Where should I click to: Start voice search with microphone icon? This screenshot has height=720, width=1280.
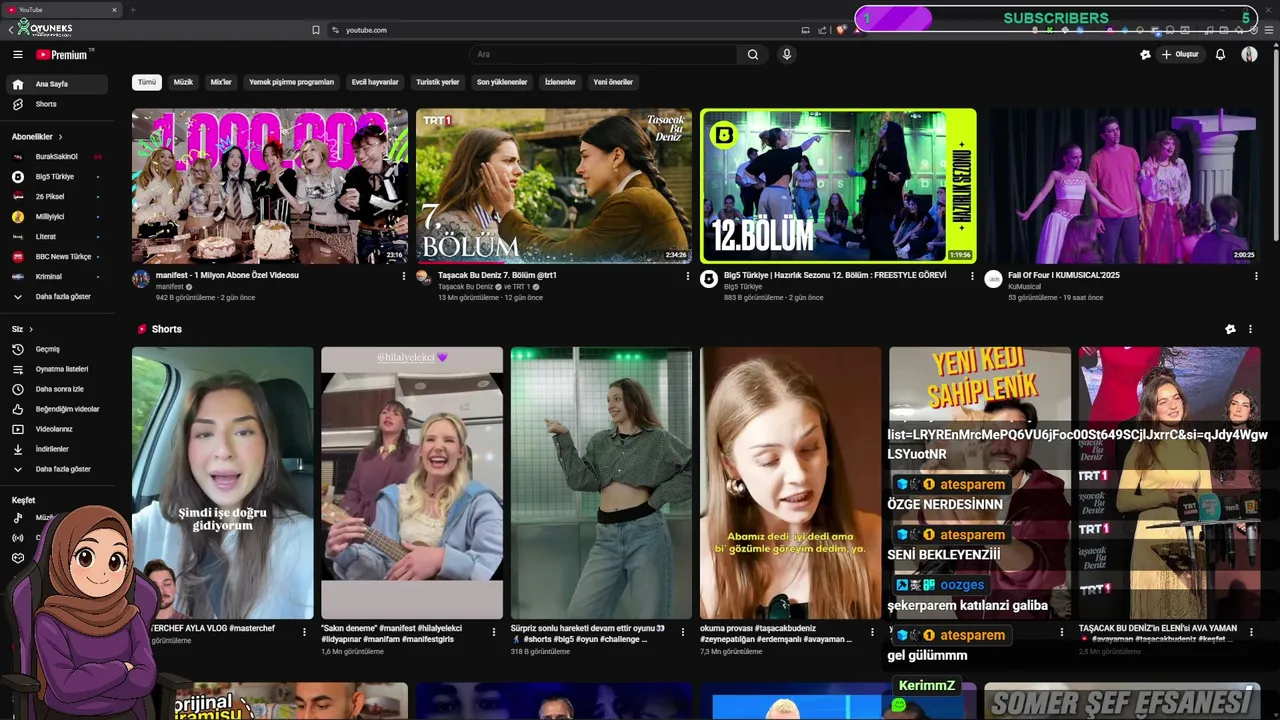click(x=787, y=55)
